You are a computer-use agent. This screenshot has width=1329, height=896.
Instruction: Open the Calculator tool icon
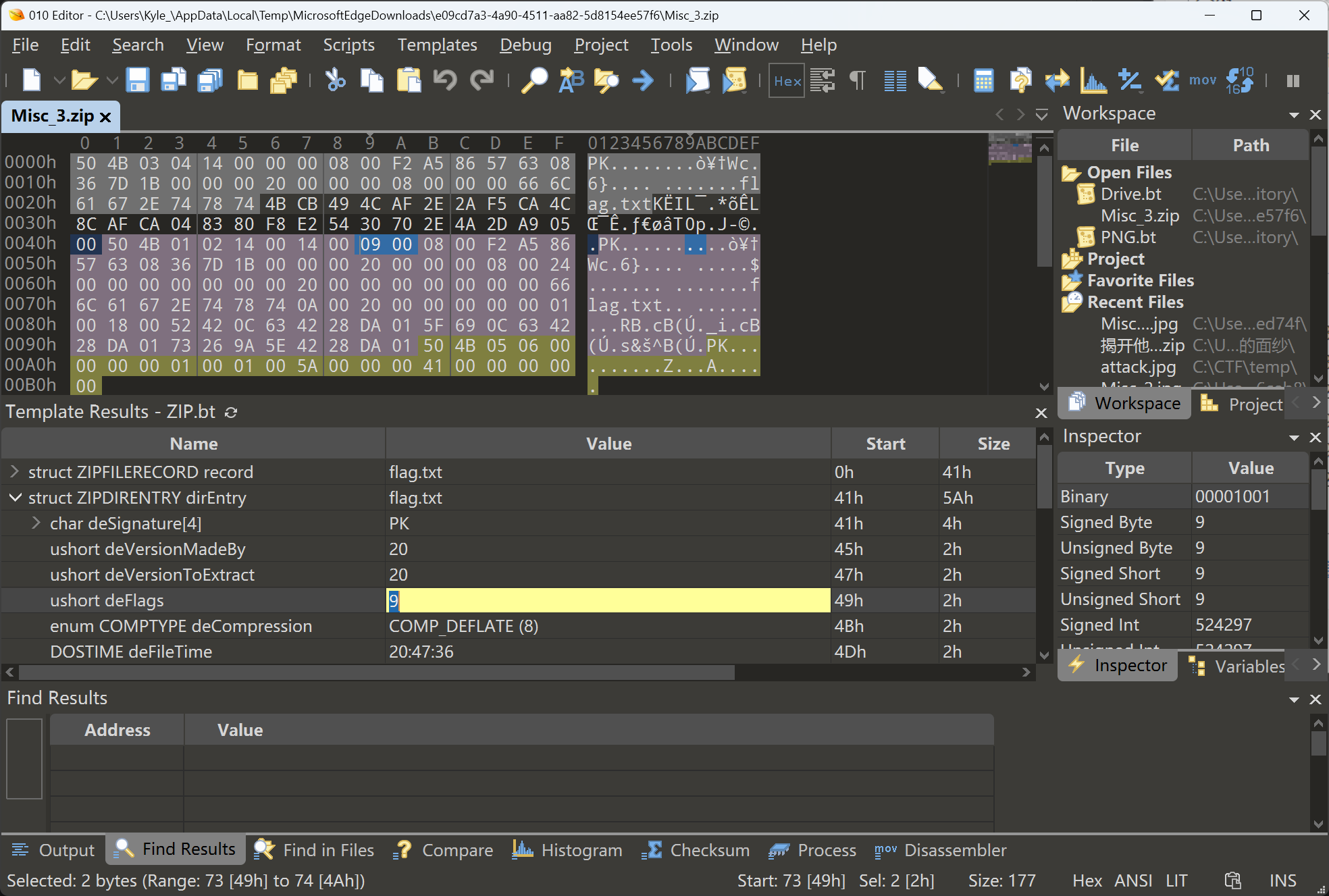click(x=983, y=81)
